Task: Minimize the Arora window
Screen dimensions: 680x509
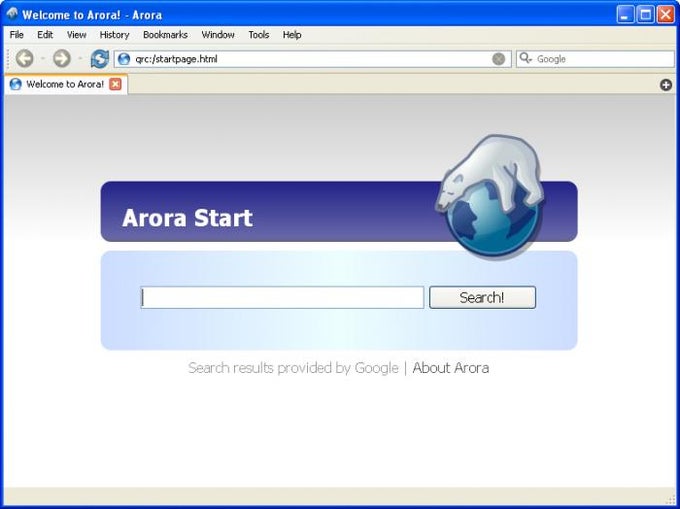Action: pyautogui.click(x=625, y=14)
